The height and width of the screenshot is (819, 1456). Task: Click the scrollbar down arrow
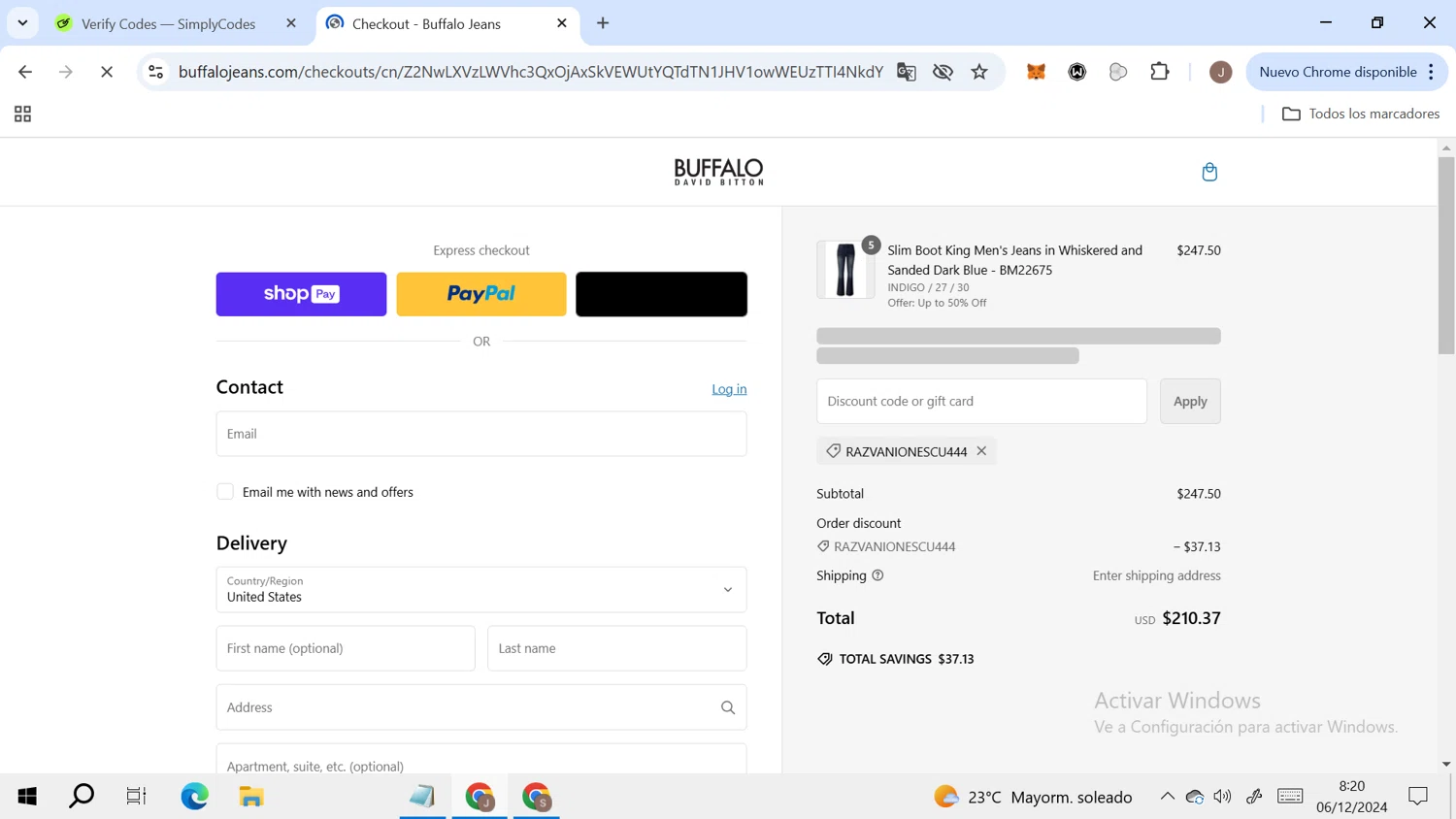pyautogui.click(x=1446, y=765)
